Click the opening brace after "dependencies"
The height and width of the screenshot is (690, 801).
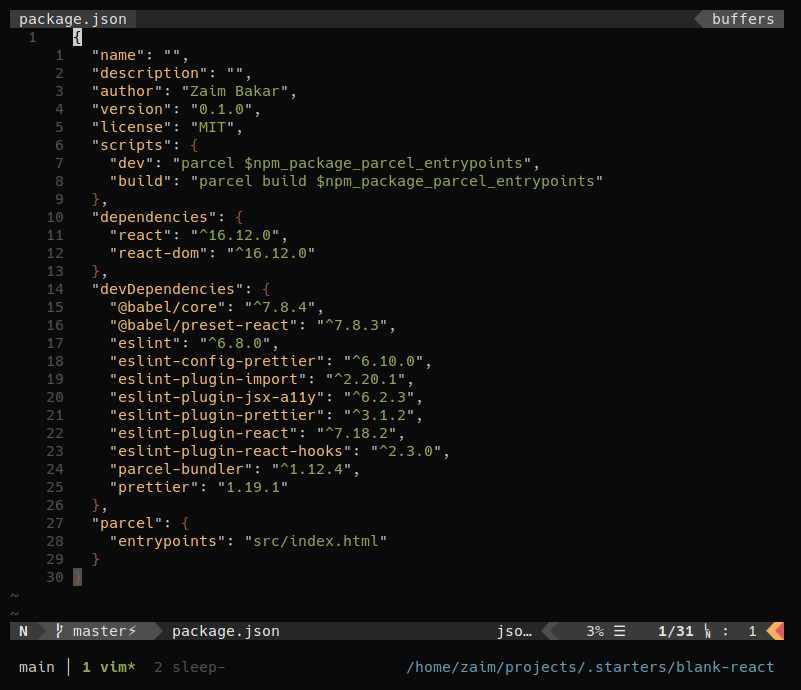239,217
